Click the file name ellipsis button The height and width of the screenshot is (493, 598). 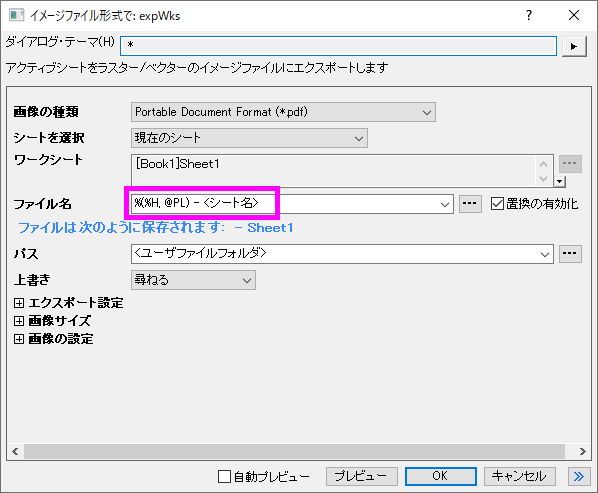[470, 203]
